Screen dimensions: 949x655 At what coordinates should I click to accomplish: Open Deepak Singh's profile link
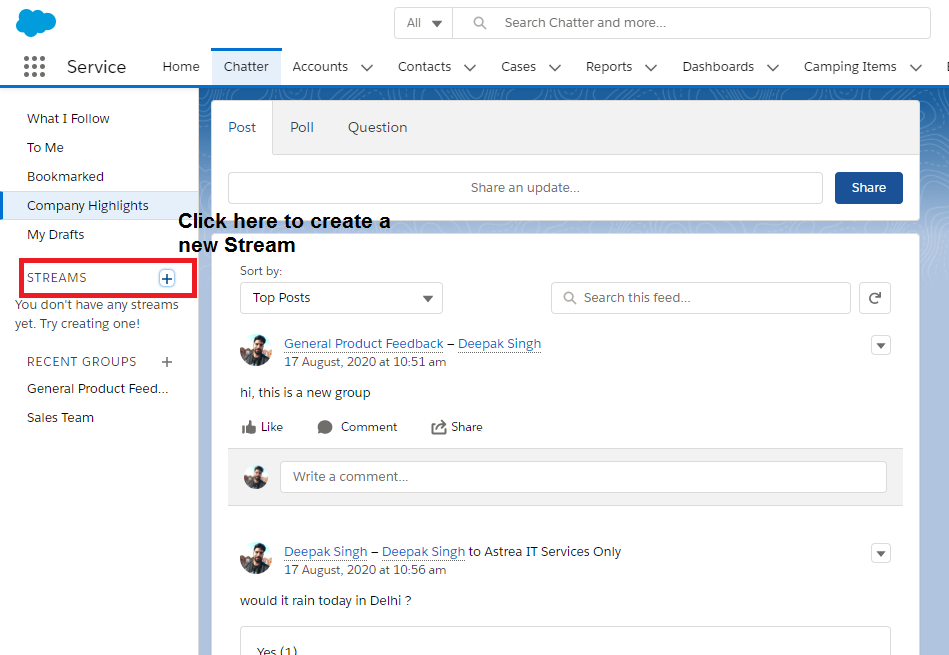(x=499, y=343)
